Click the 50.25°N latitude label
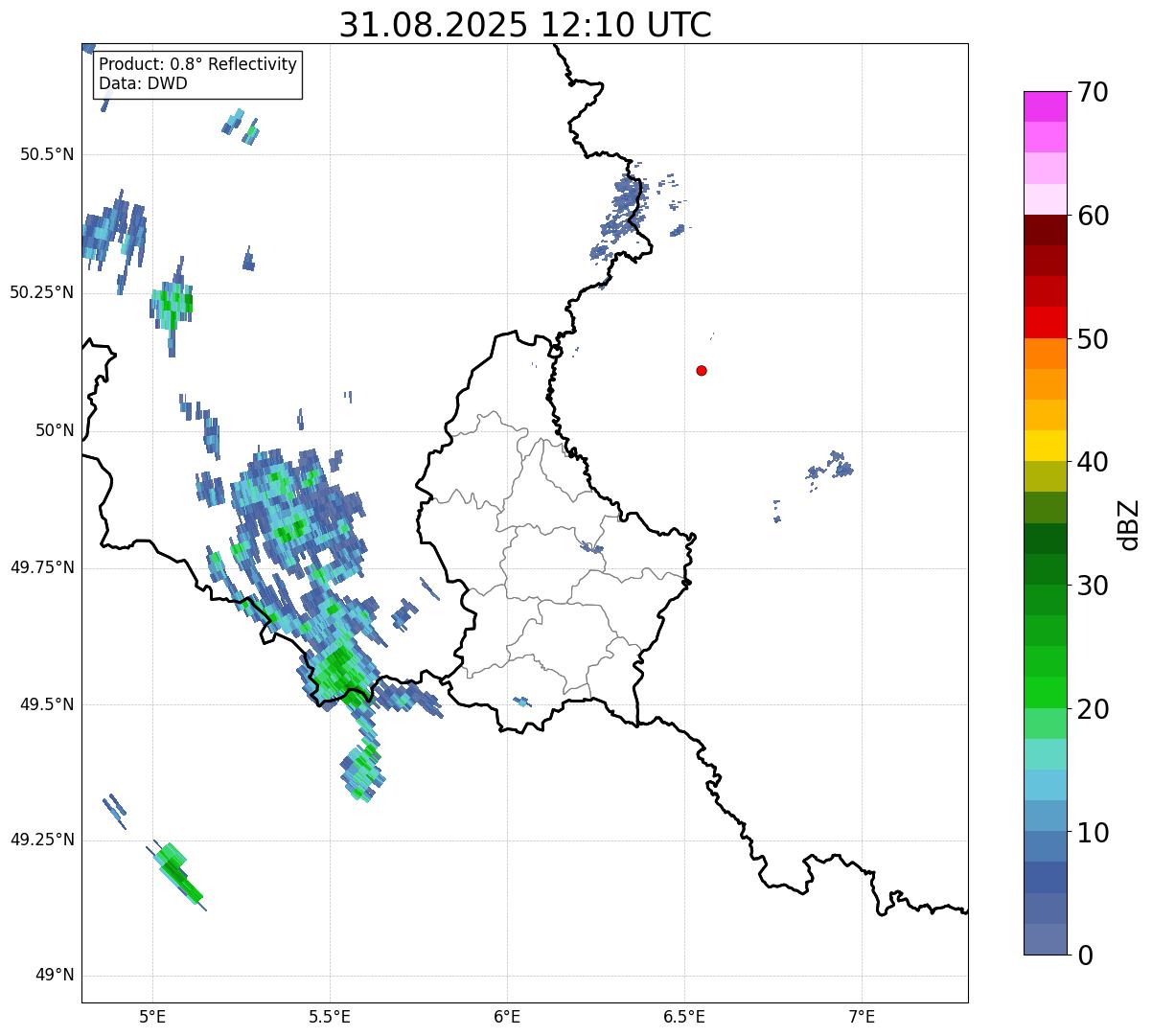Viewport: 1152px width, 1036px height. tap(42, 292)
